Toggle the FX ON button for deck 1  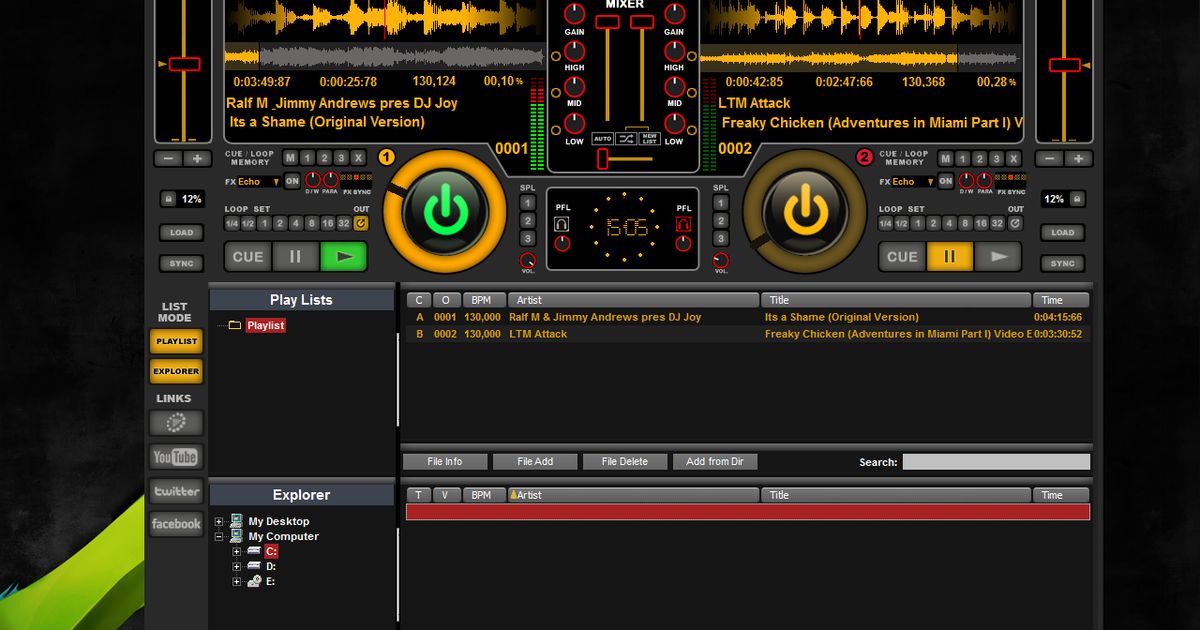[x=292, y=181]
